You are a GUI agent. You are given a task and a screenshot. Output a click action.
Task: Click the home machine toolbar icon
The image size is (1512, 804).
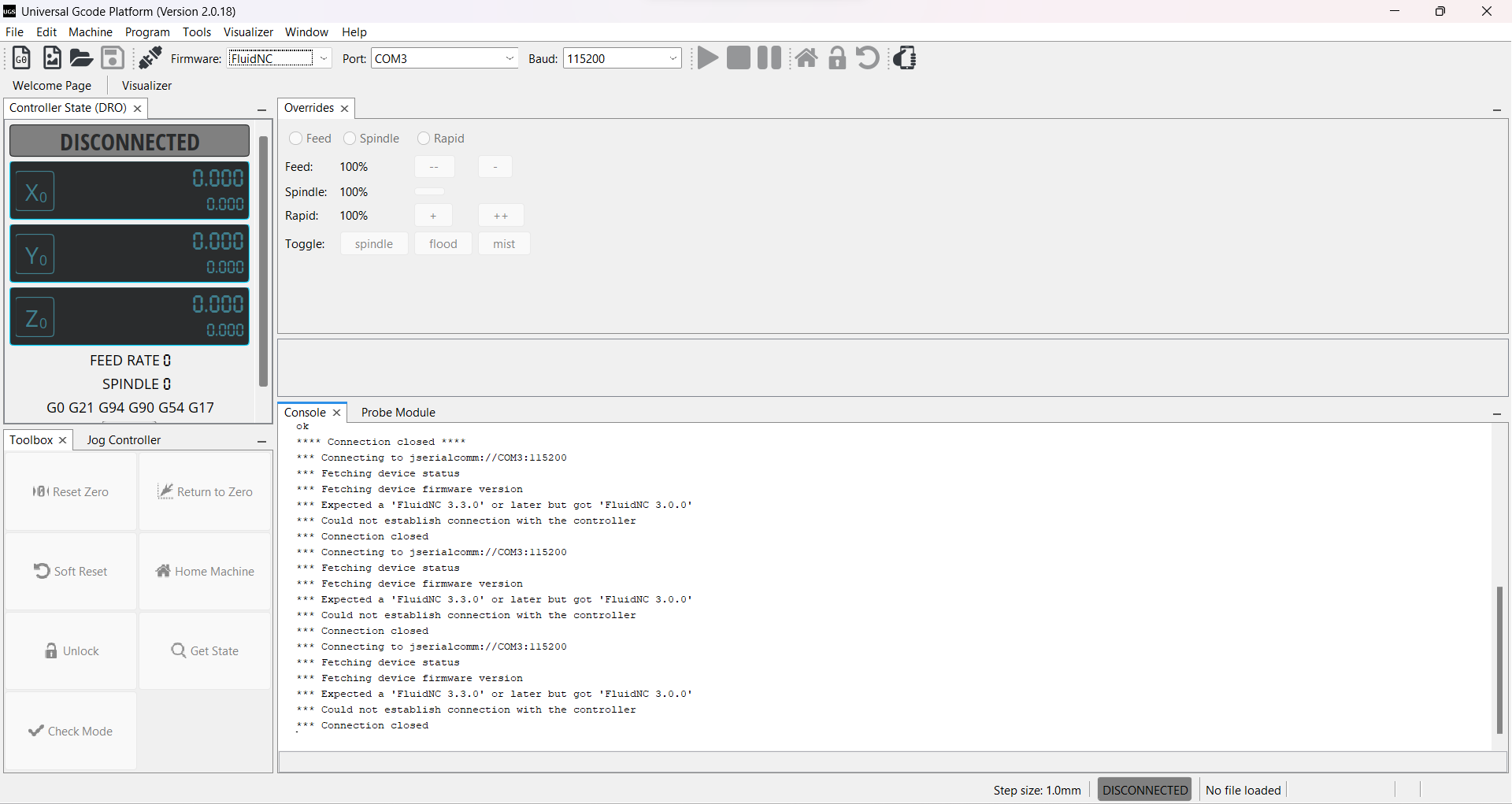[x=806, y=57]
